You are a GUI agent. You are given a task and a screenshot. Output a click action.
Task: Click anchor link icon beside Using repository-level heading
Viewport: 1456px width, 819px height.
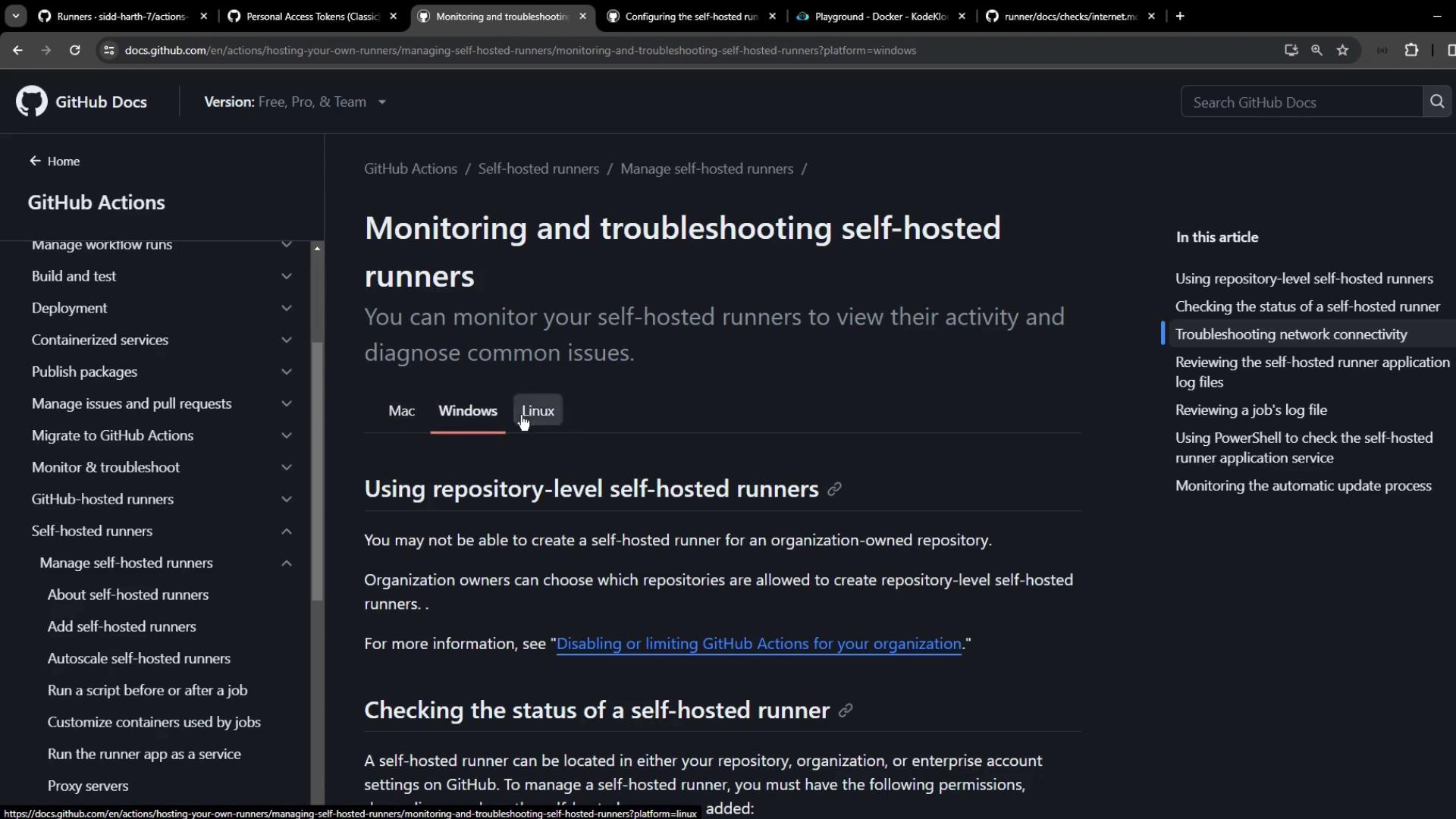tap(834, 489)
